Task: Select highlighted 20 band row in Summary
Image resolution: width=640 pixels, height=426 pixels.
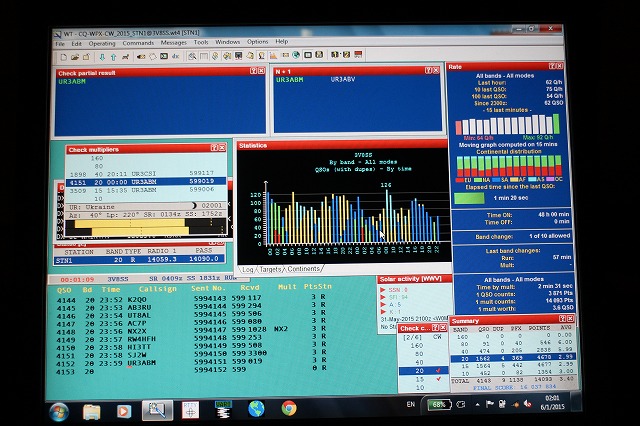Action: click(513, 357)
